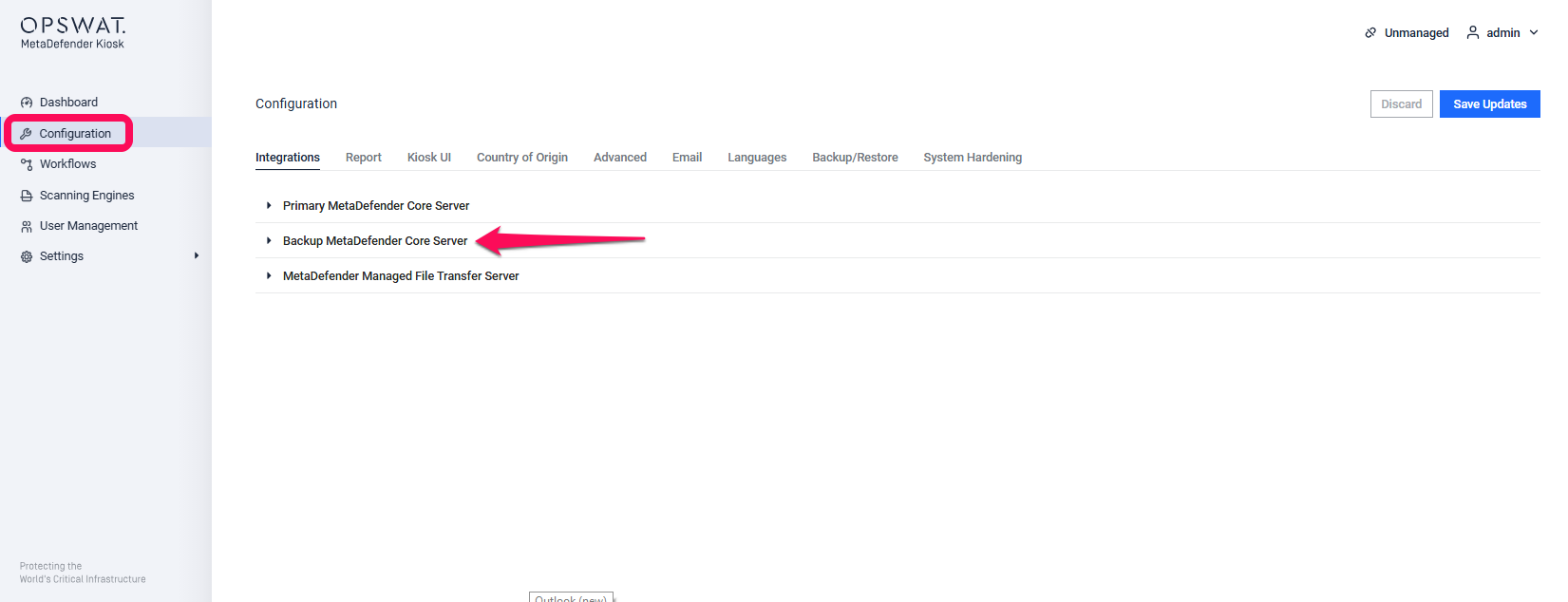Click the Settings gear icon
This screenshot has height=602, width=1568.
tap(27, 256)
